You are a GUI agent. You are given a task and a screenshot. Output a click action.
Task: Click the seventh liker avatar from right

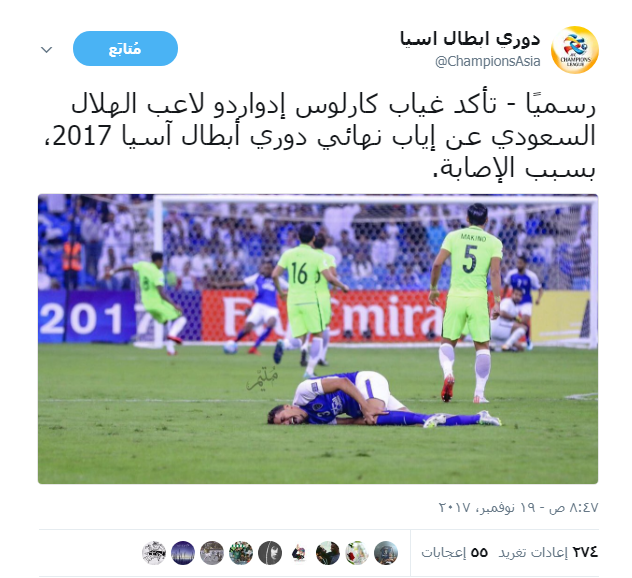pos(212,553)
